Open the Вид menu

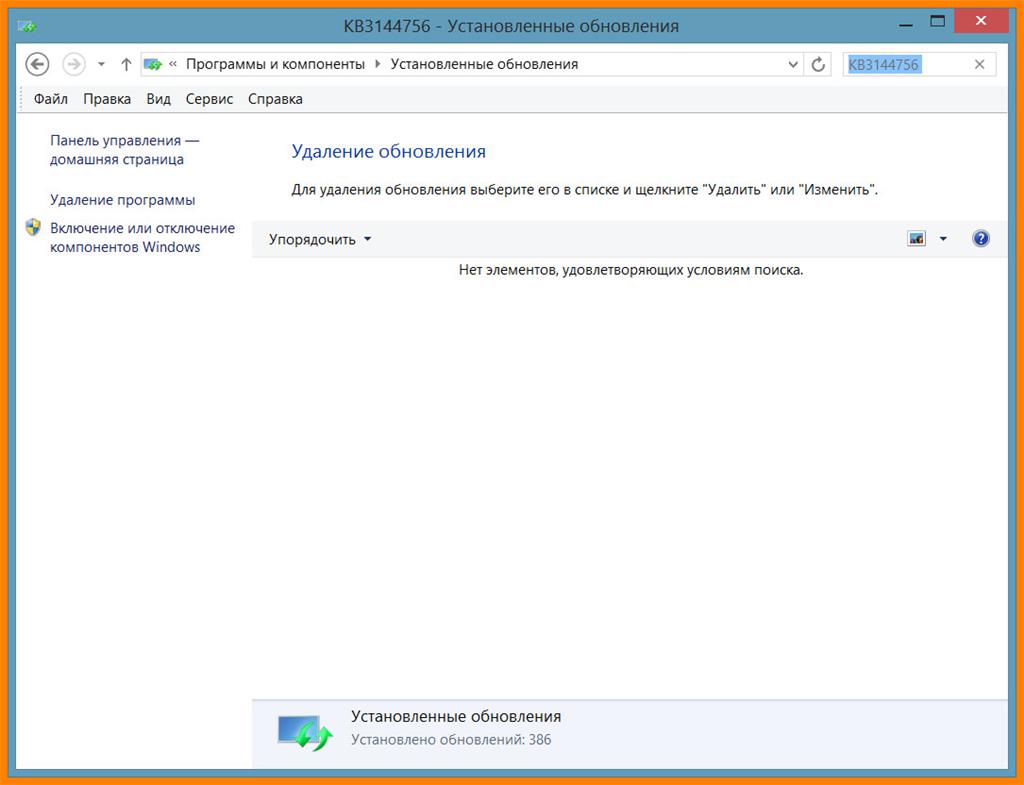158,99
